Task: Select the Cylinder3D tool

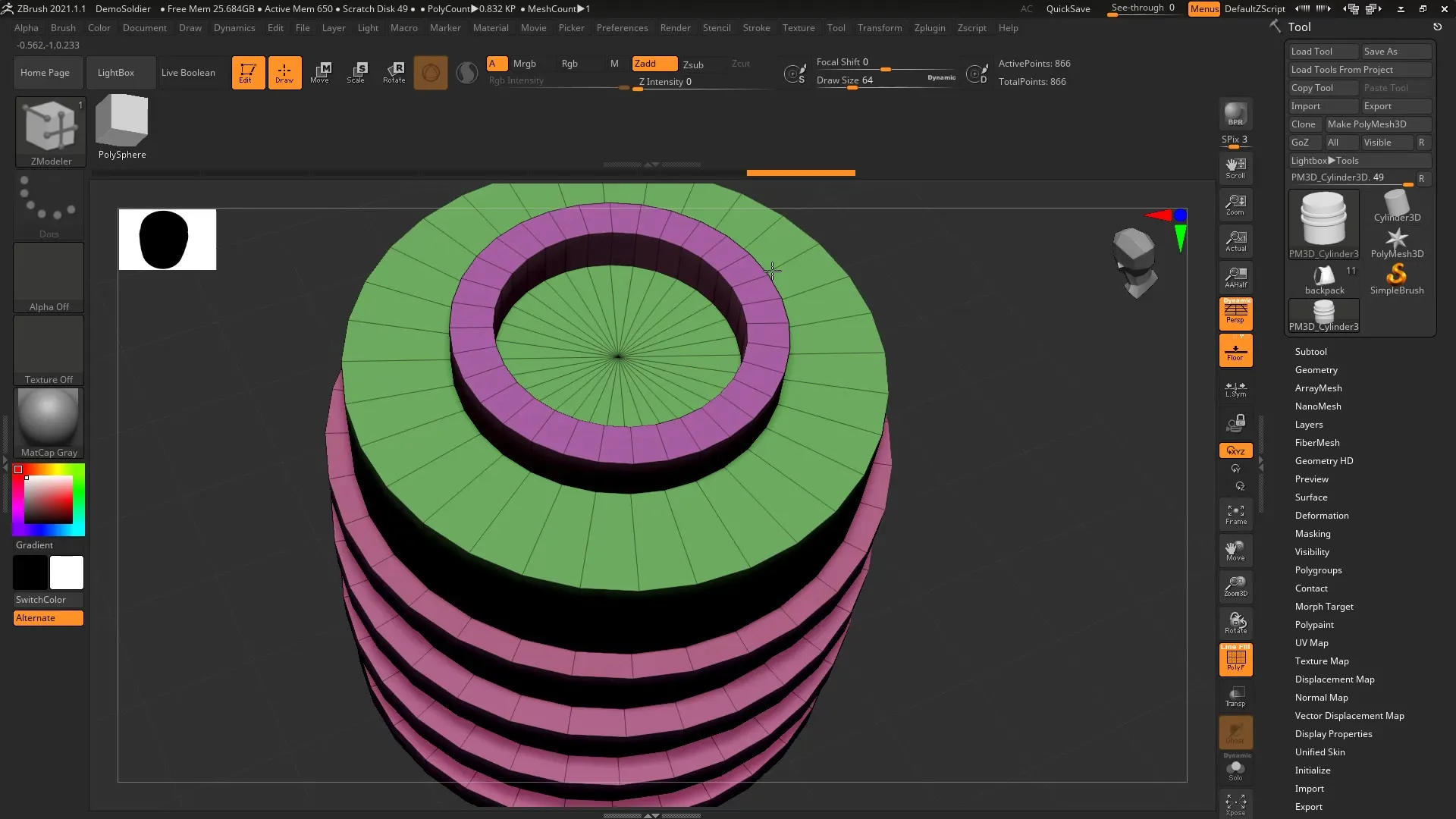Action: tap(1397, 206)
